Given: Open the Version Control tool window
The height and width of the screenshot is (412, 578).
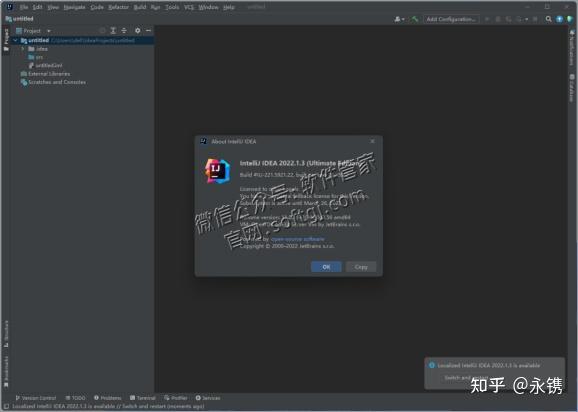Looking at the screenshot, I should [36, 398].
